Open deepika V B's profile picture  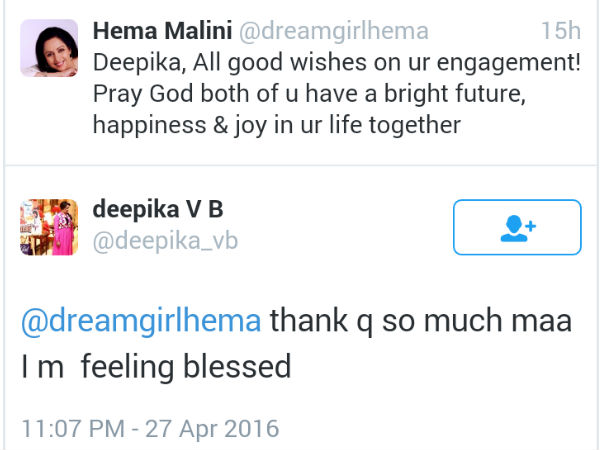pyautogui.click(x=49, y=227)
